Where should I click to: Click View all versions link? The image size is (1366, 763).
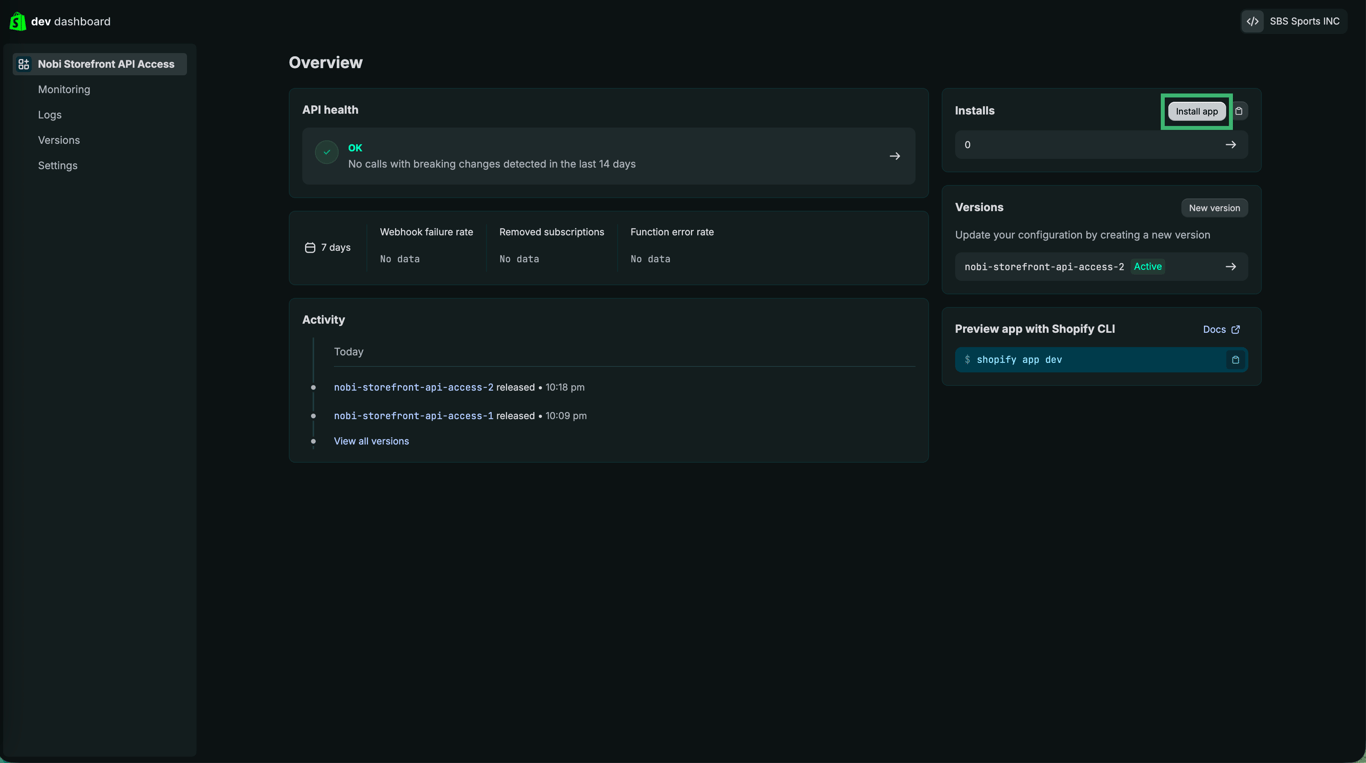pyautogui.click(x=371, y=441)
